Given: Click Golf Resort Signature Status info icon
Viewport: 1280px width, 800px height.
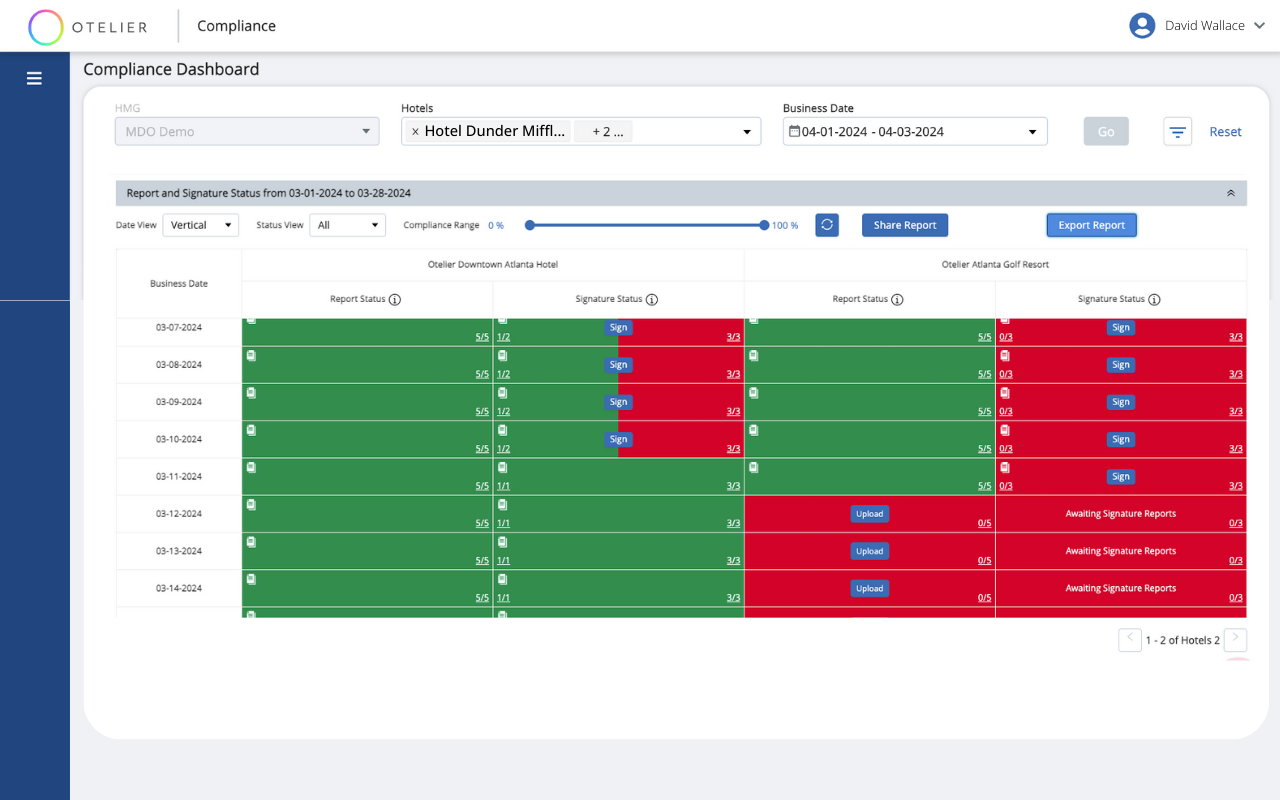Looking at the screenshot, I should (x=1154, y=300).
